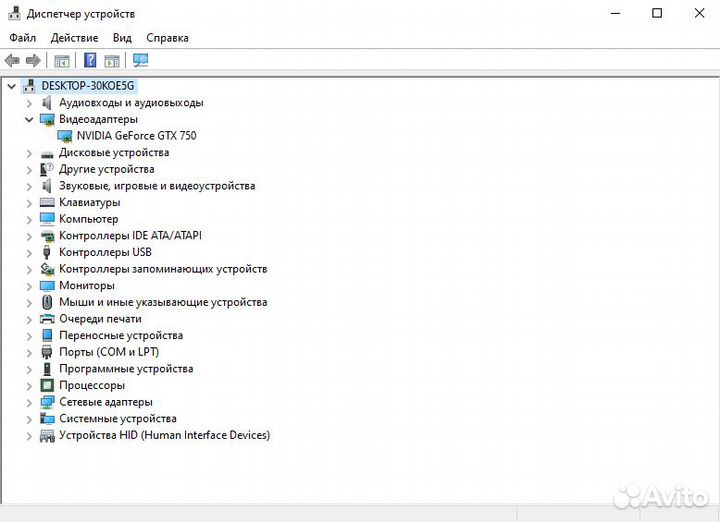The width and height of the screenshot is (720, 522).
Task: Open Help via blue question-mark icon
Action: (90, 60)
